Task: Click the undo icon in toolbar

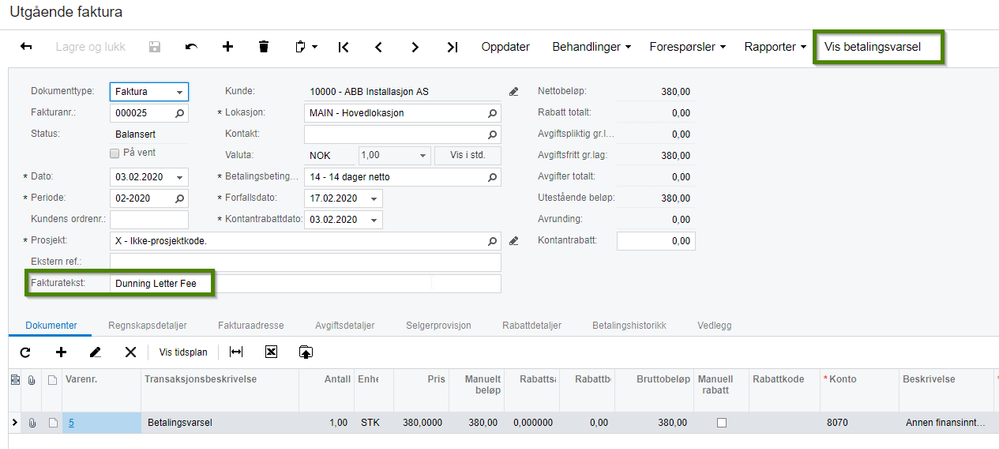Action: 191,47
